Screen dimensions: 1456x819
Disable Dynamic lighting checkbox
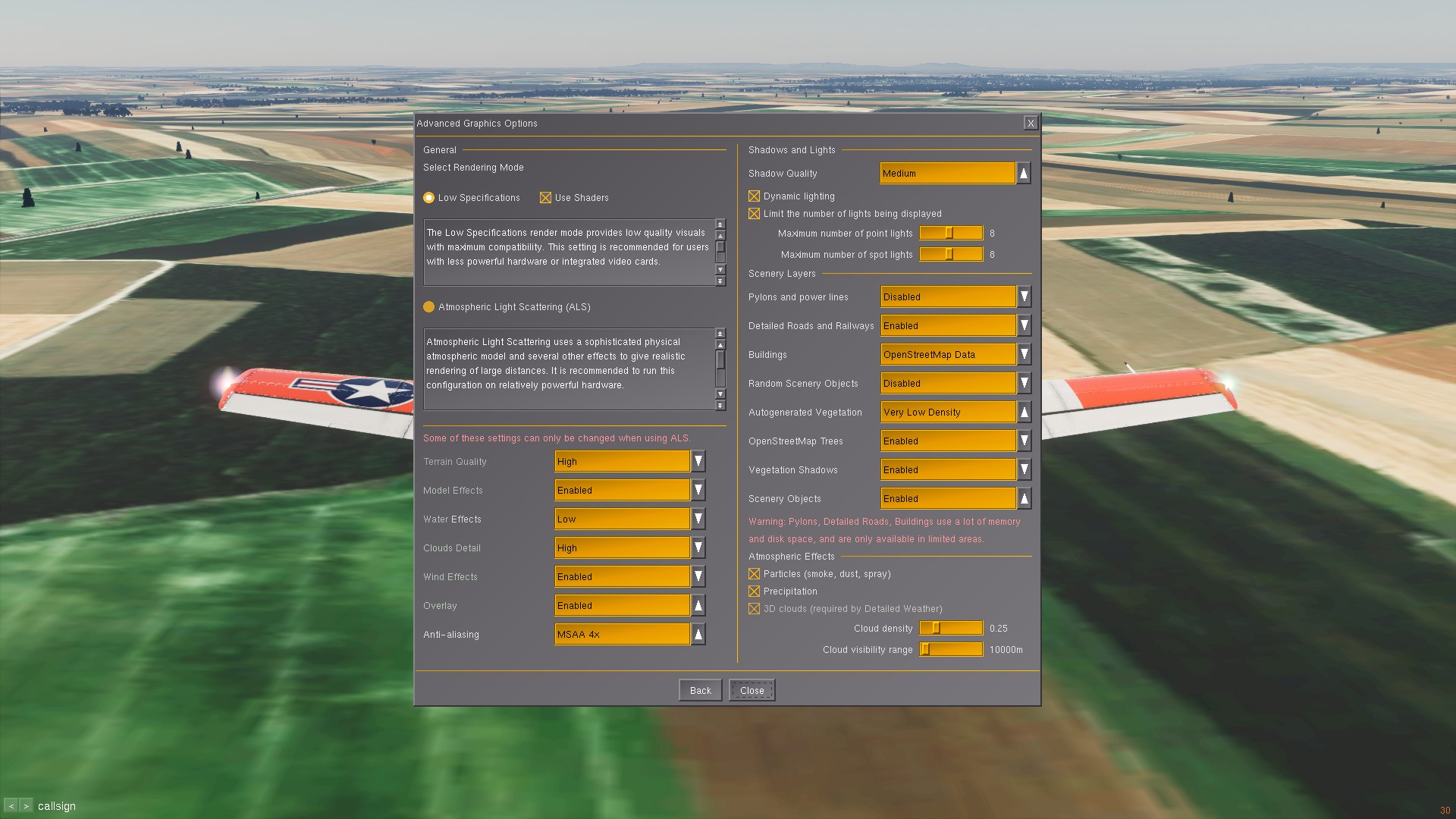(x=755, y=196)
